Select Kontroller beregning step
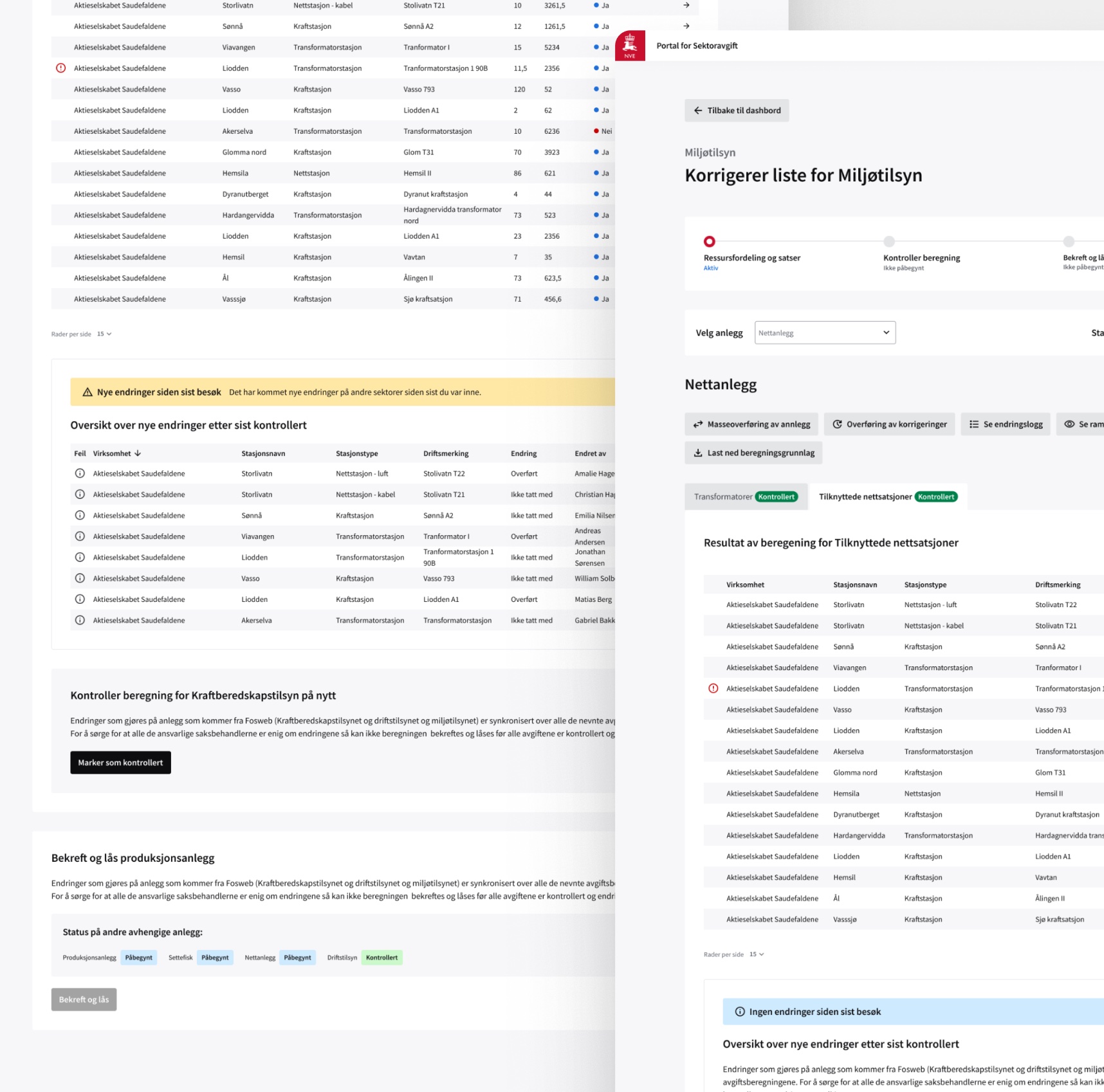 tap(921, 258)
